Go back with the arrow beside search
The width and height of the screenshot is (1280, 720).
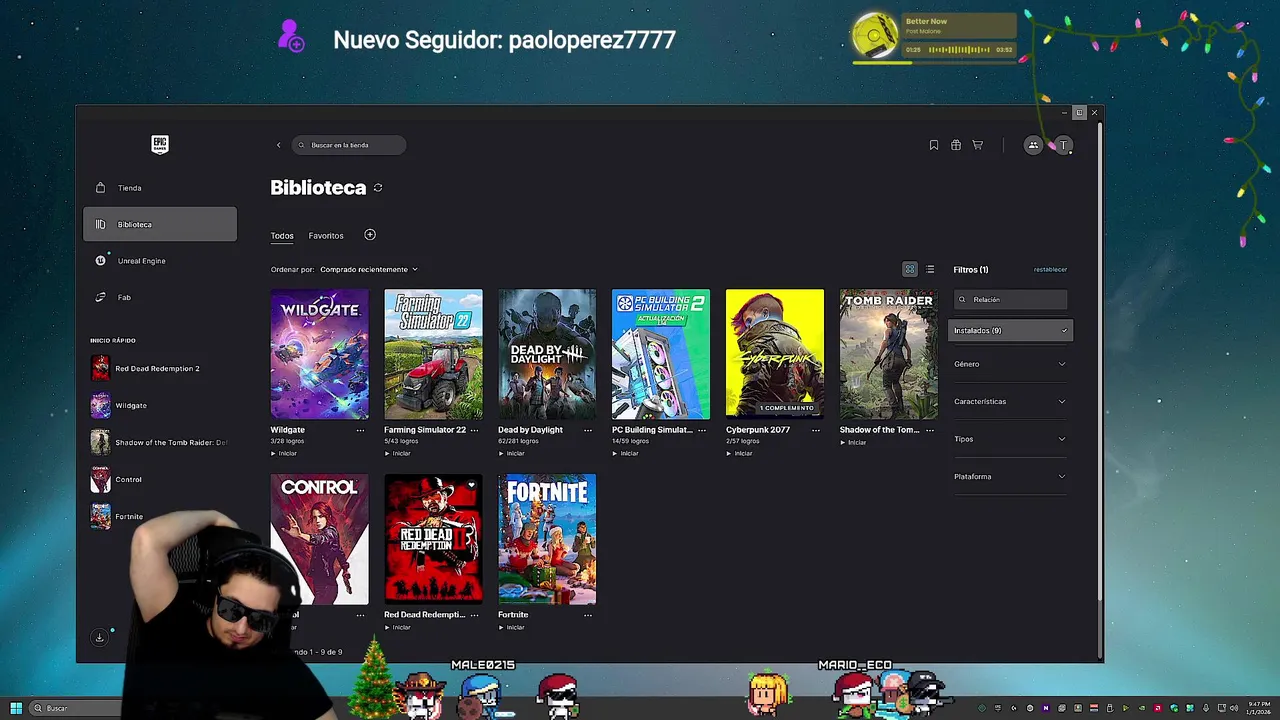point(279,145)
